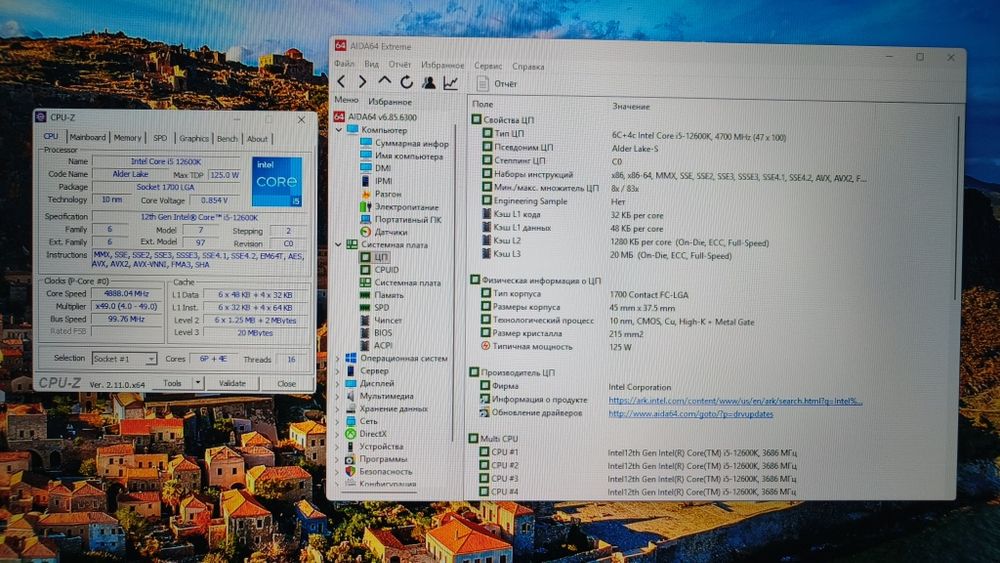
Task: Select Имя компьютера tree item
Action: click(x=401, y=156)
